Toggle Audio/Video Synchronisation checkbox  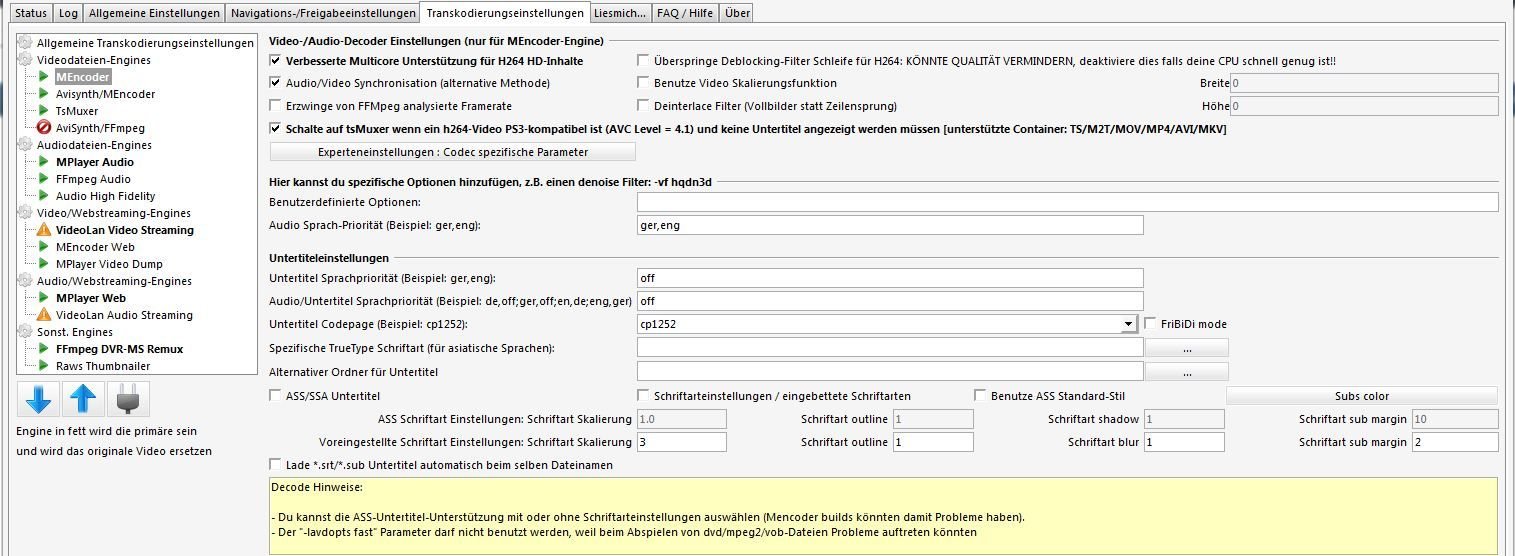click(x=276, y=83)
